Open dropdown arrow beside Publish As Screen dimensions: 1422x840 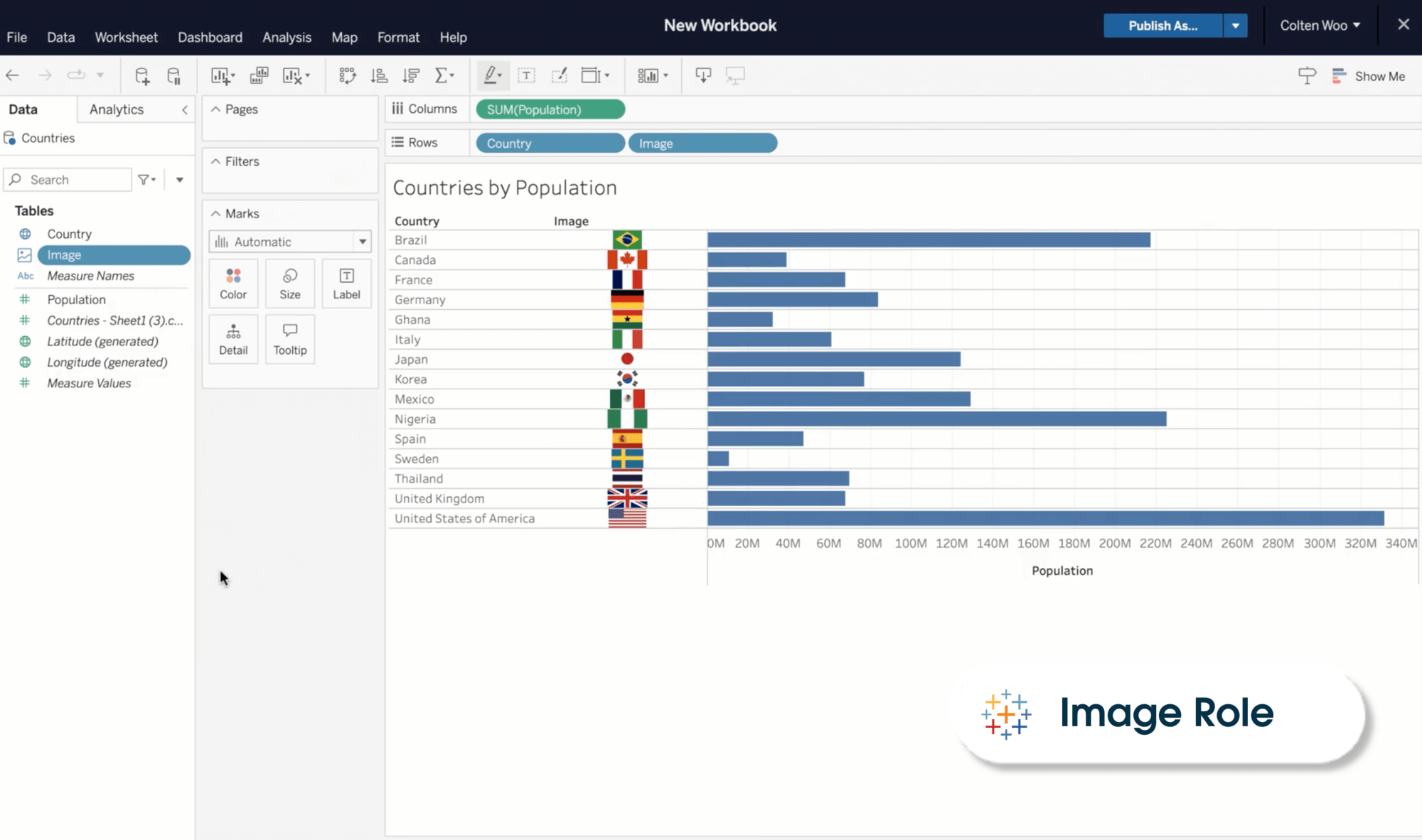pos(1236,26)
